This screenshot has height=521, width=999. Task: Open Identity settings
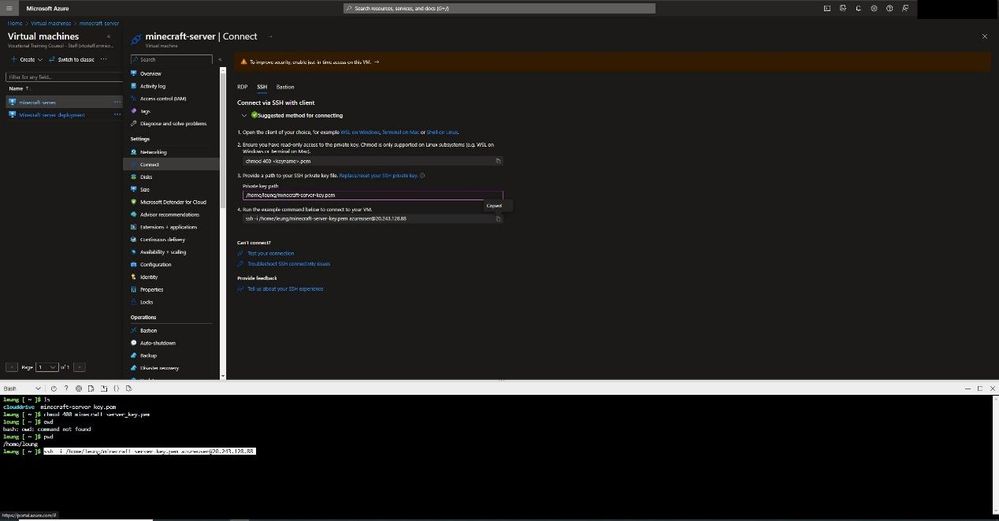tap(148, 277)
